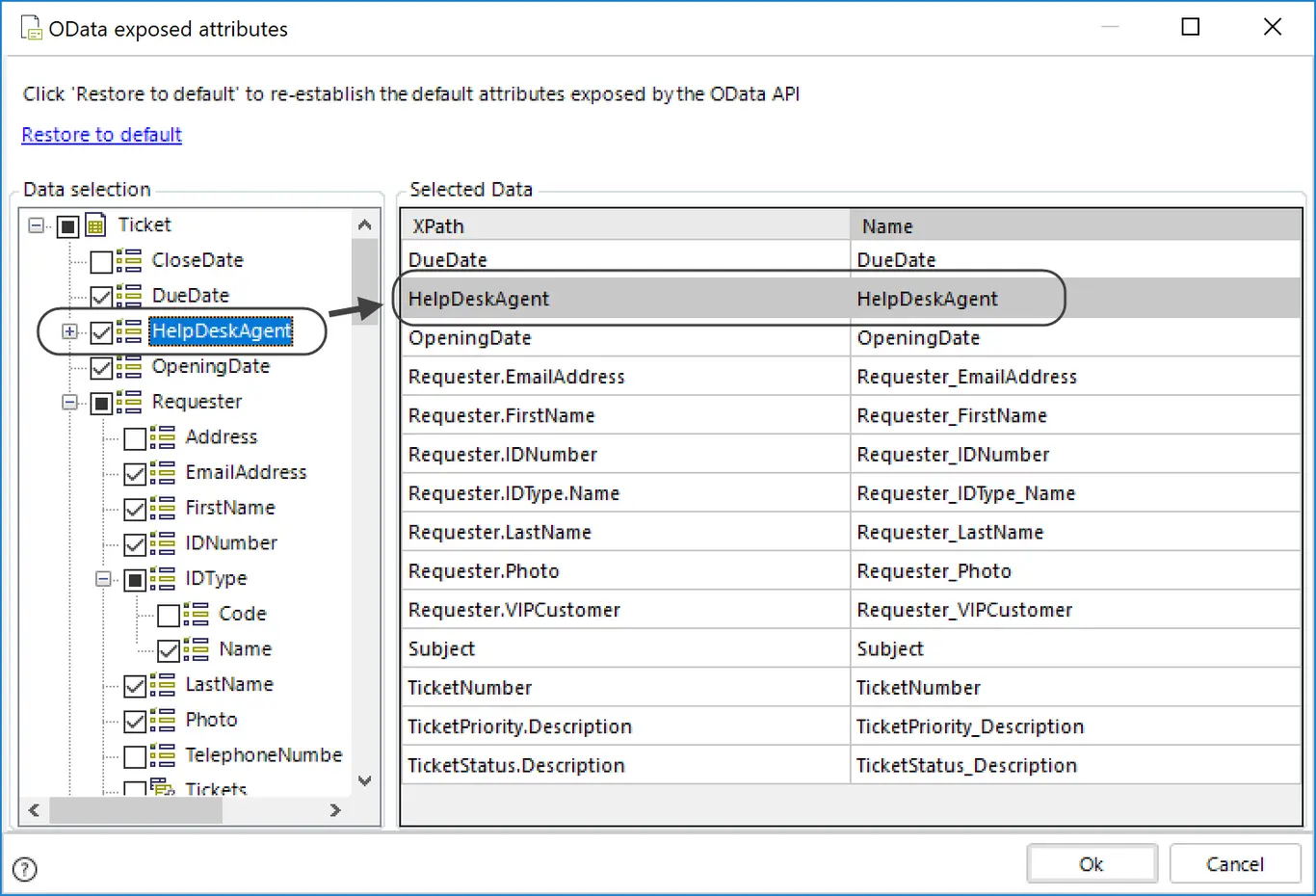1316x896 pixels.
Task: Select the Requester_VIPCustomer name cell
Action: 1076,610
